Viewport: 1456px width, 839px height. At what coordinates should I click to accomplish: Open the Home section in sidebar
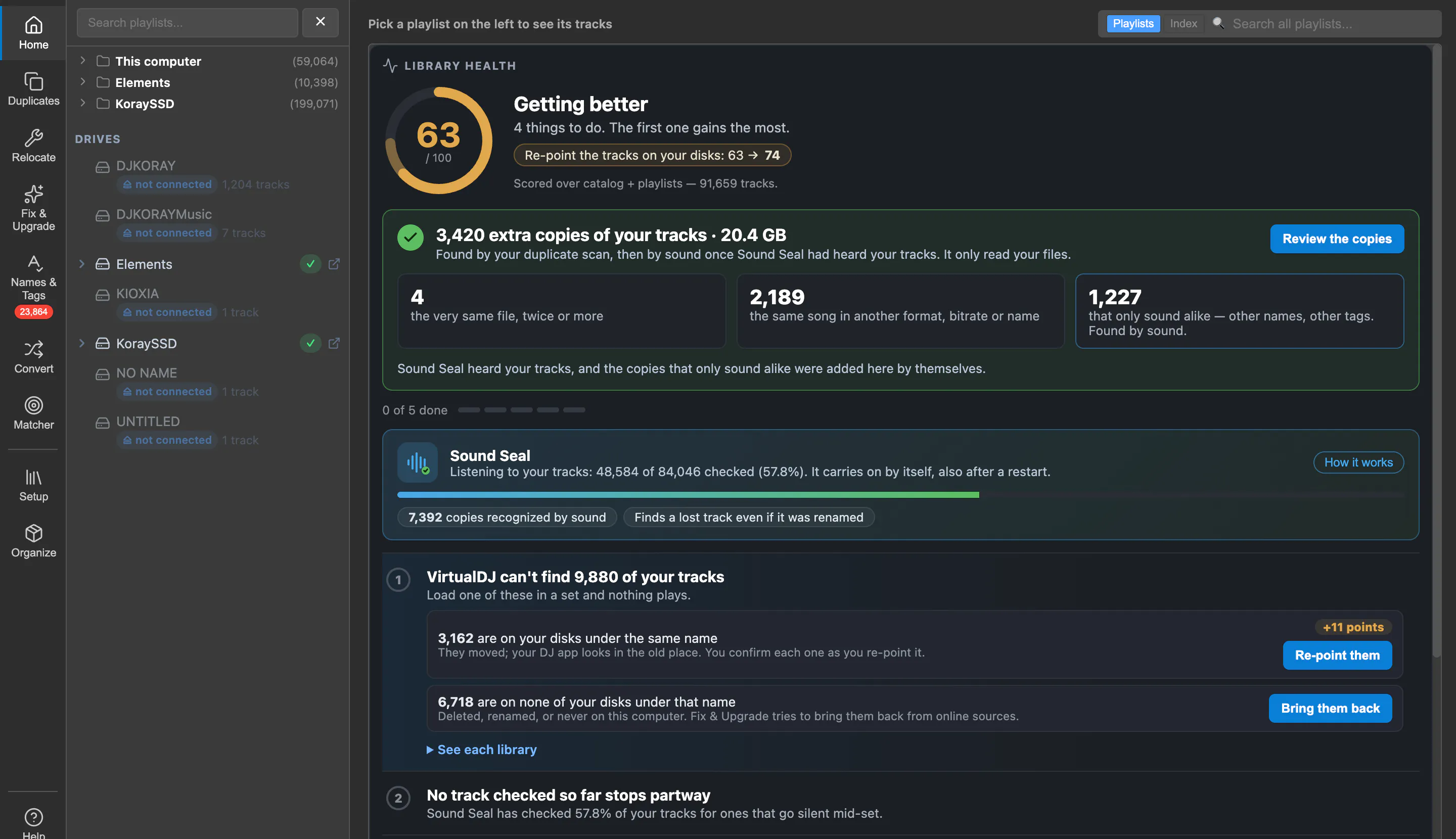point(33,33)
